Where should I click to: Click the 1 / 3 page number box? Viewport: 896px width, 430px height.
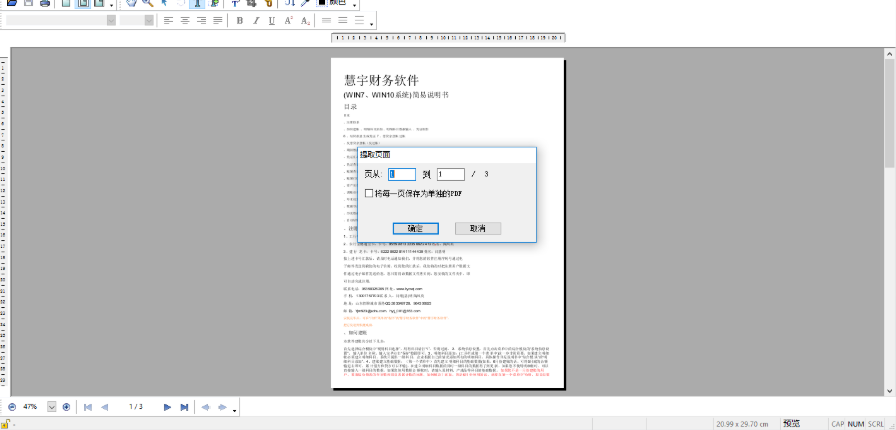pos(136,407)
